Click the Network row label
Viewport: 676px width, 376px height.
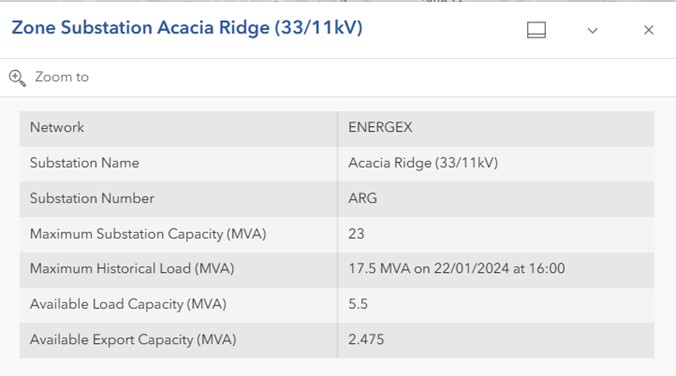(57, 127)
